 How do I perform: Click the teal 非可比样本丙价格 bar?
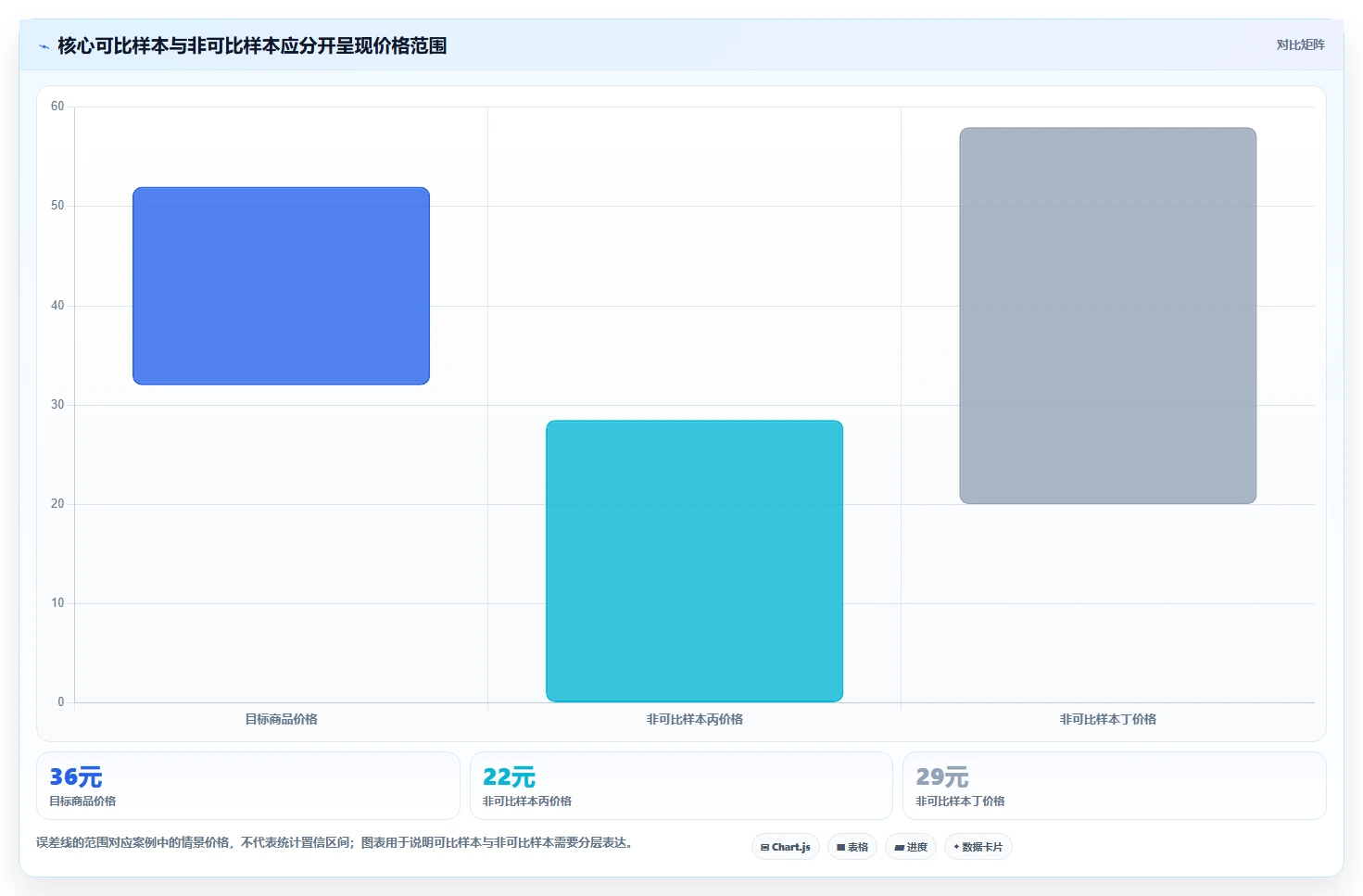[694, 561]
